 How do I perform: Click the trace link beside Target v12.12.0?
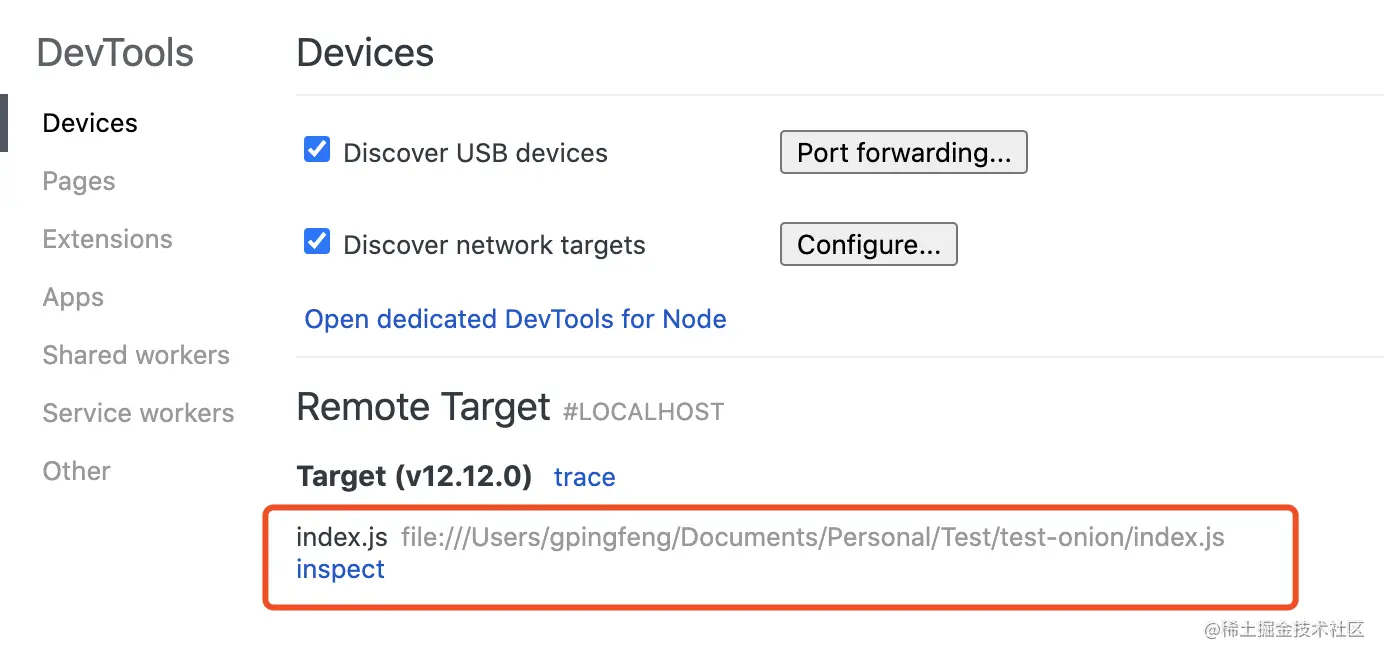pos(584,477)
